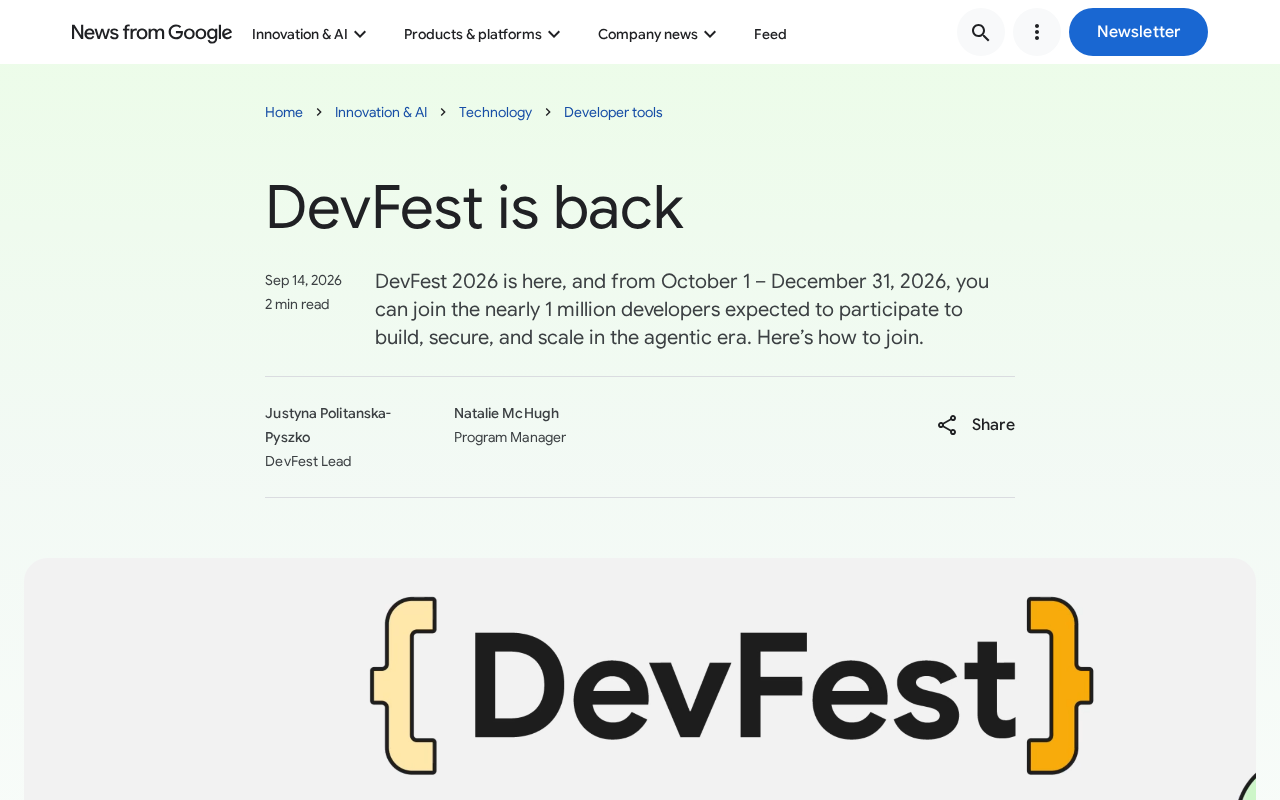Click the Sep 14, 2026 date
Screen dimensions: 1280x800
303,280
